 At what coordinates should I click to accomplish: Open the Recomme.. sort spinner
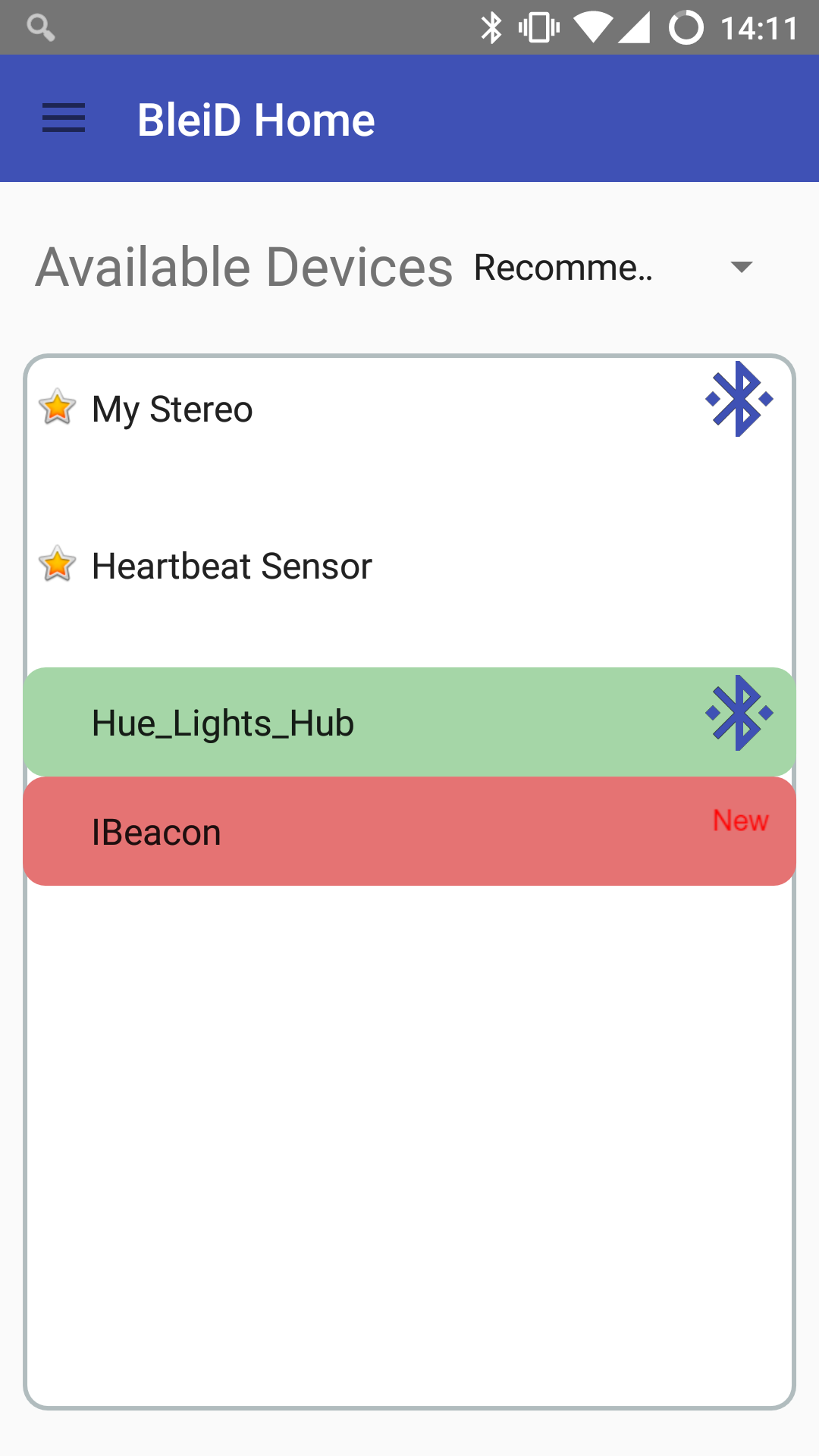[563, 268]
